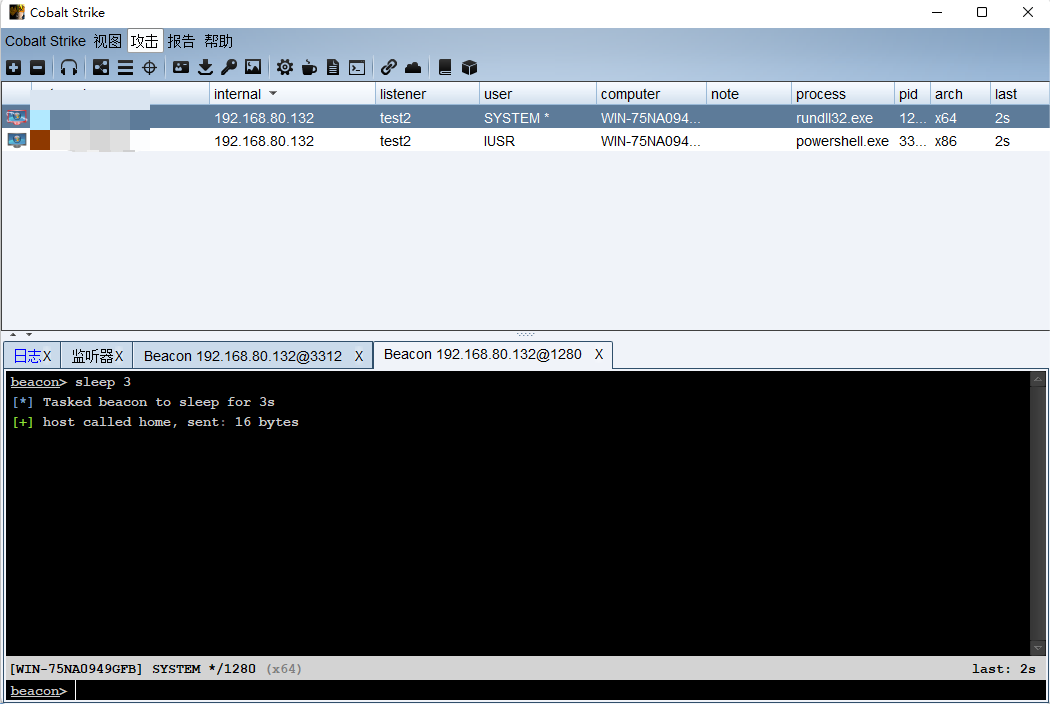Click the document icon for Office macro
The width and height of the screenshot is (1050, 704).
333,68
